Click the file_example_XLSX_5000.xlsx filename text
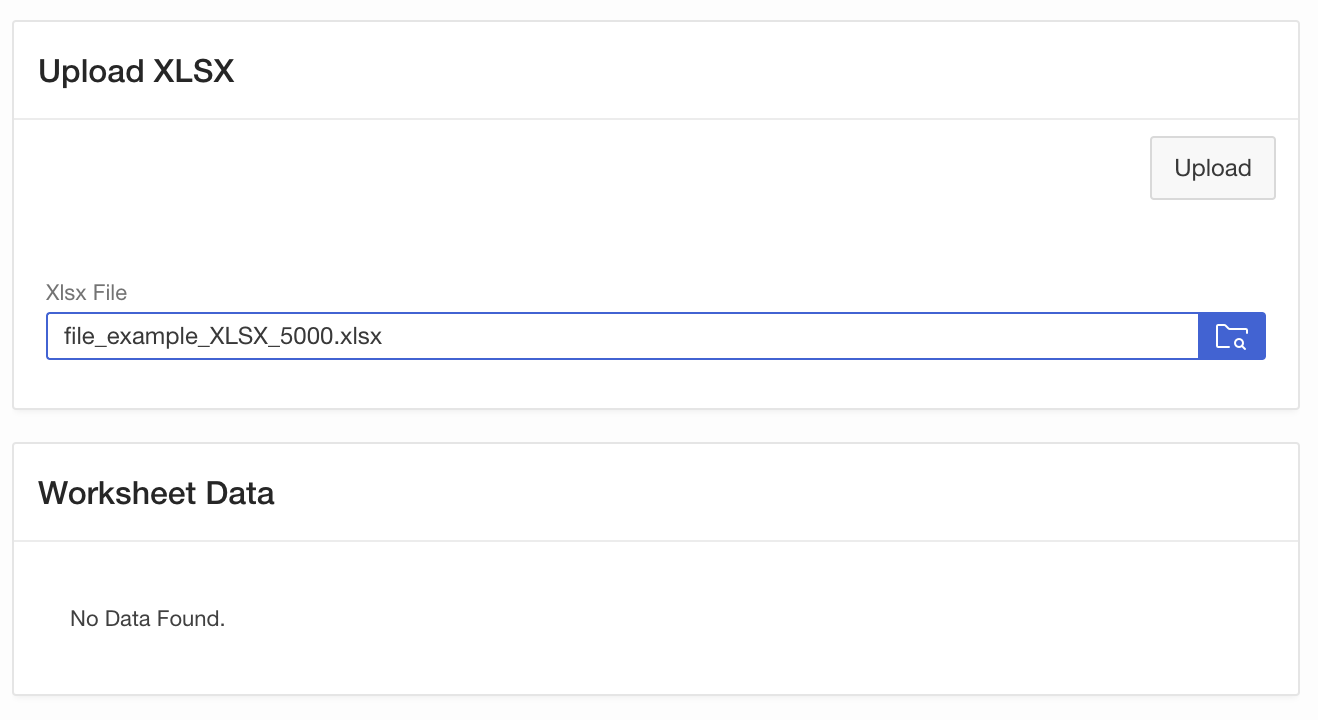This screenshot has width=1318, height=720. [222, 336]
